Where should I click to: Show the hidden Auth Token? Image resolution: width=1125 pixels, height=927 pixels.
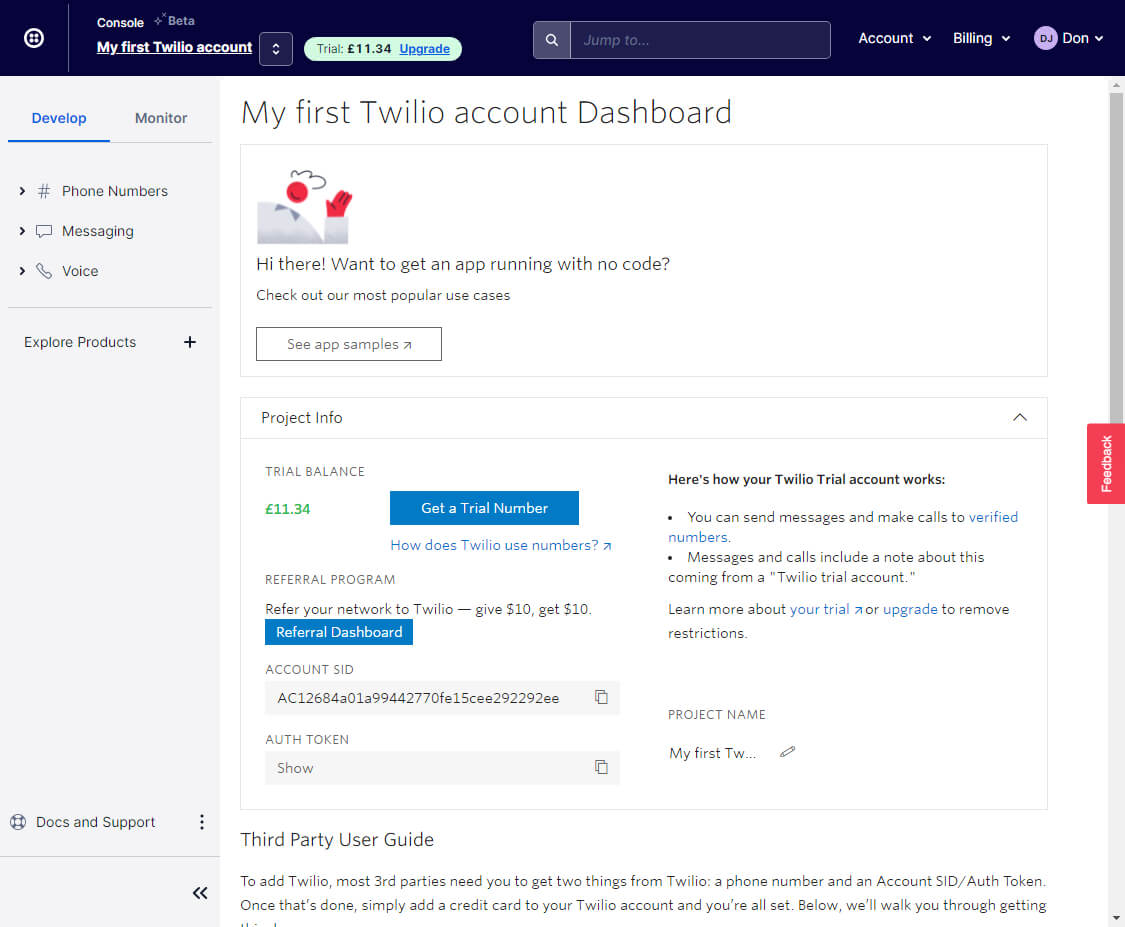click(295, 768)
